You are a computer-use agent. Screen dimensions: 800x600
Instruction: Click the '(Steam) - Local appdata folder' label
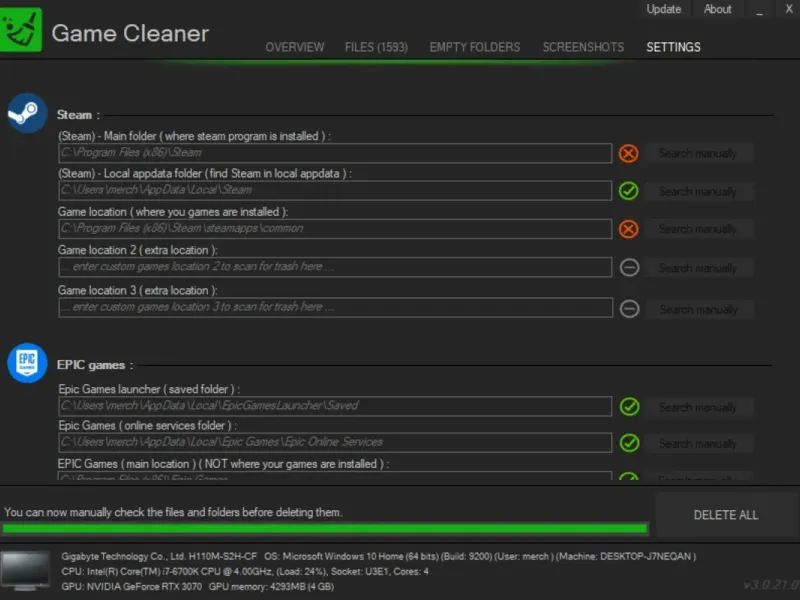click(x=205, y=173)
